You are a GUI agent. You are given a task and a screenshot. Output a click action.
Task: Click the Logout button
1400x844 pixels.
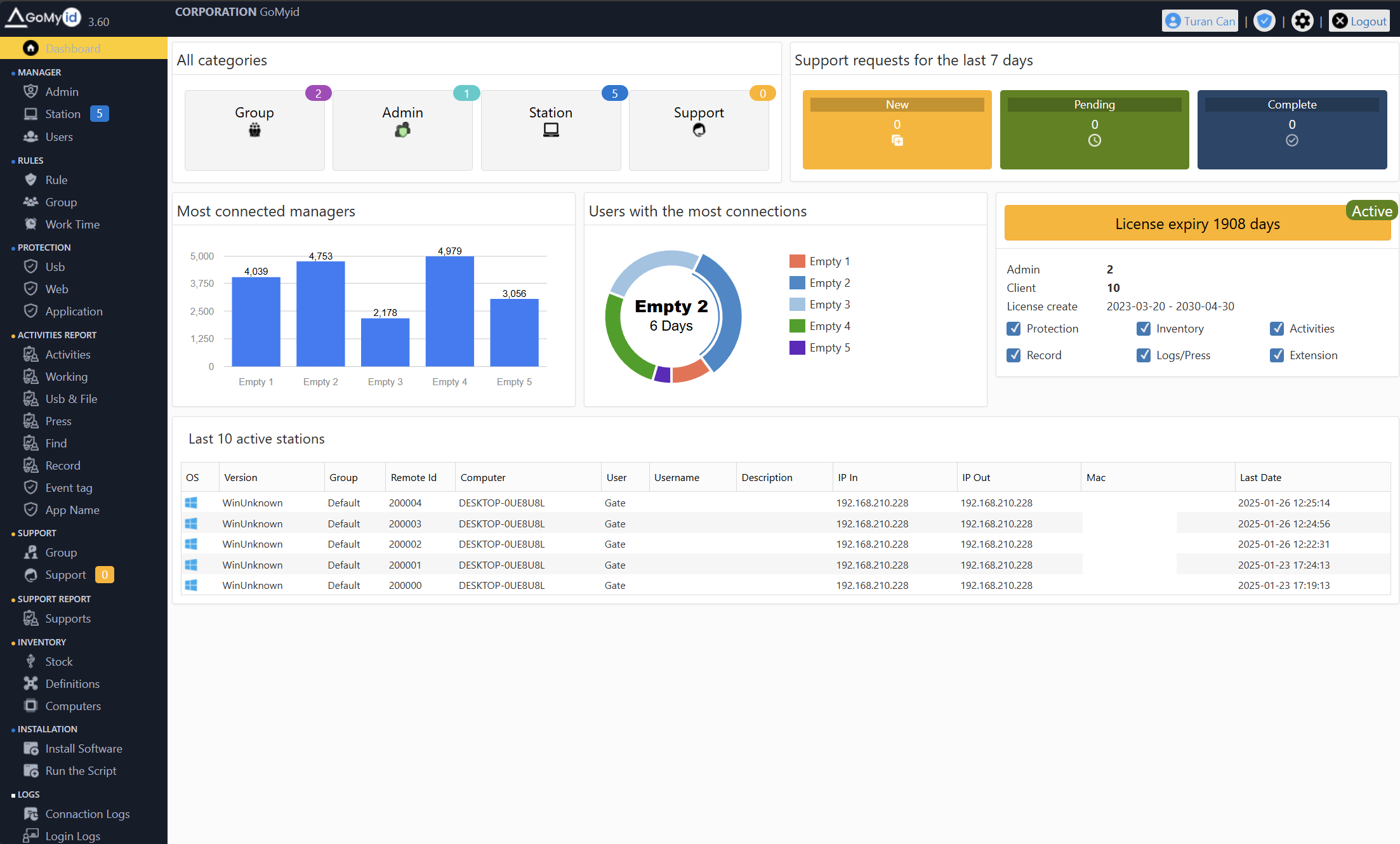tap(1359, 21)
